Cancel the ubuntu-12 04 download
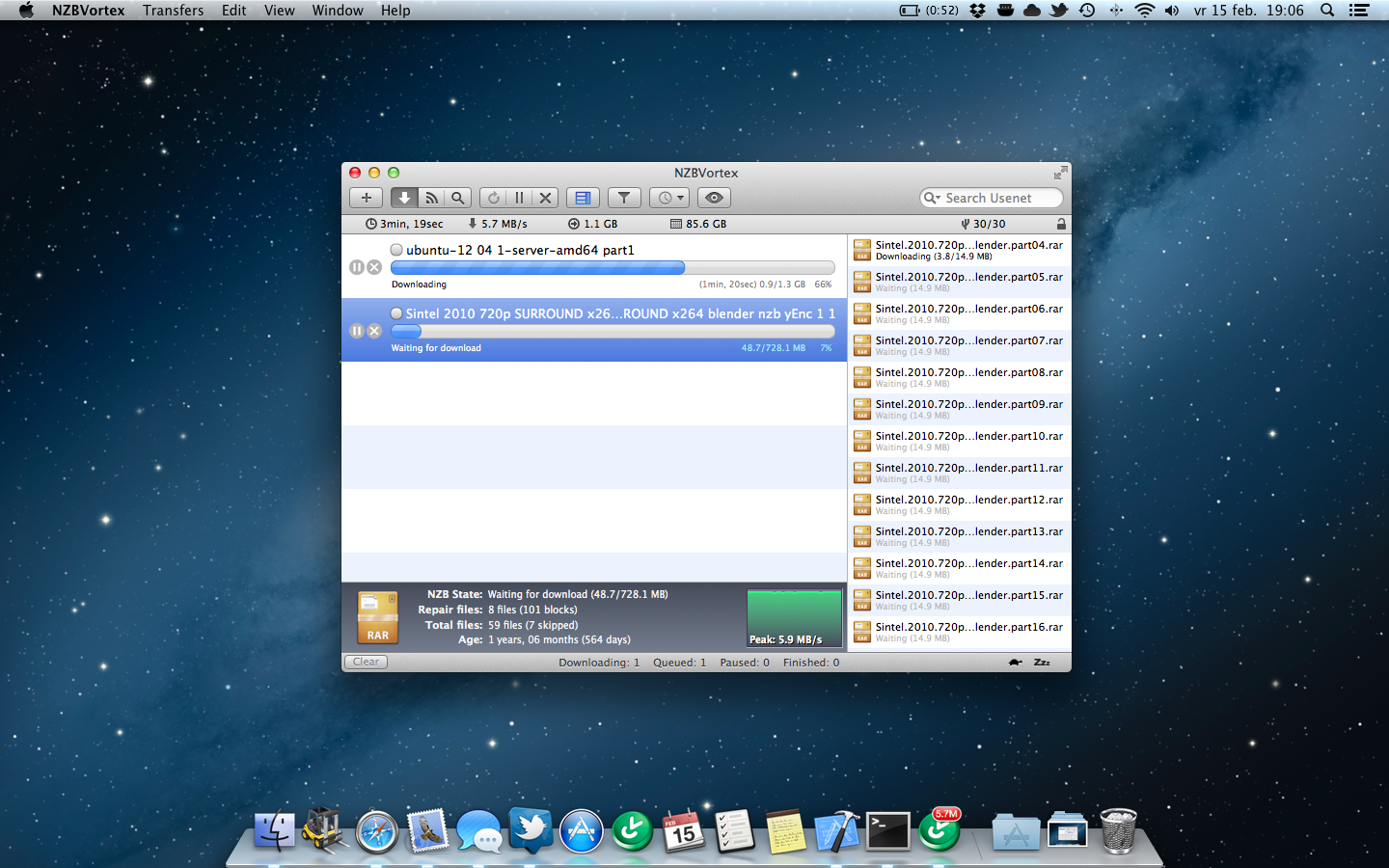 374,267
